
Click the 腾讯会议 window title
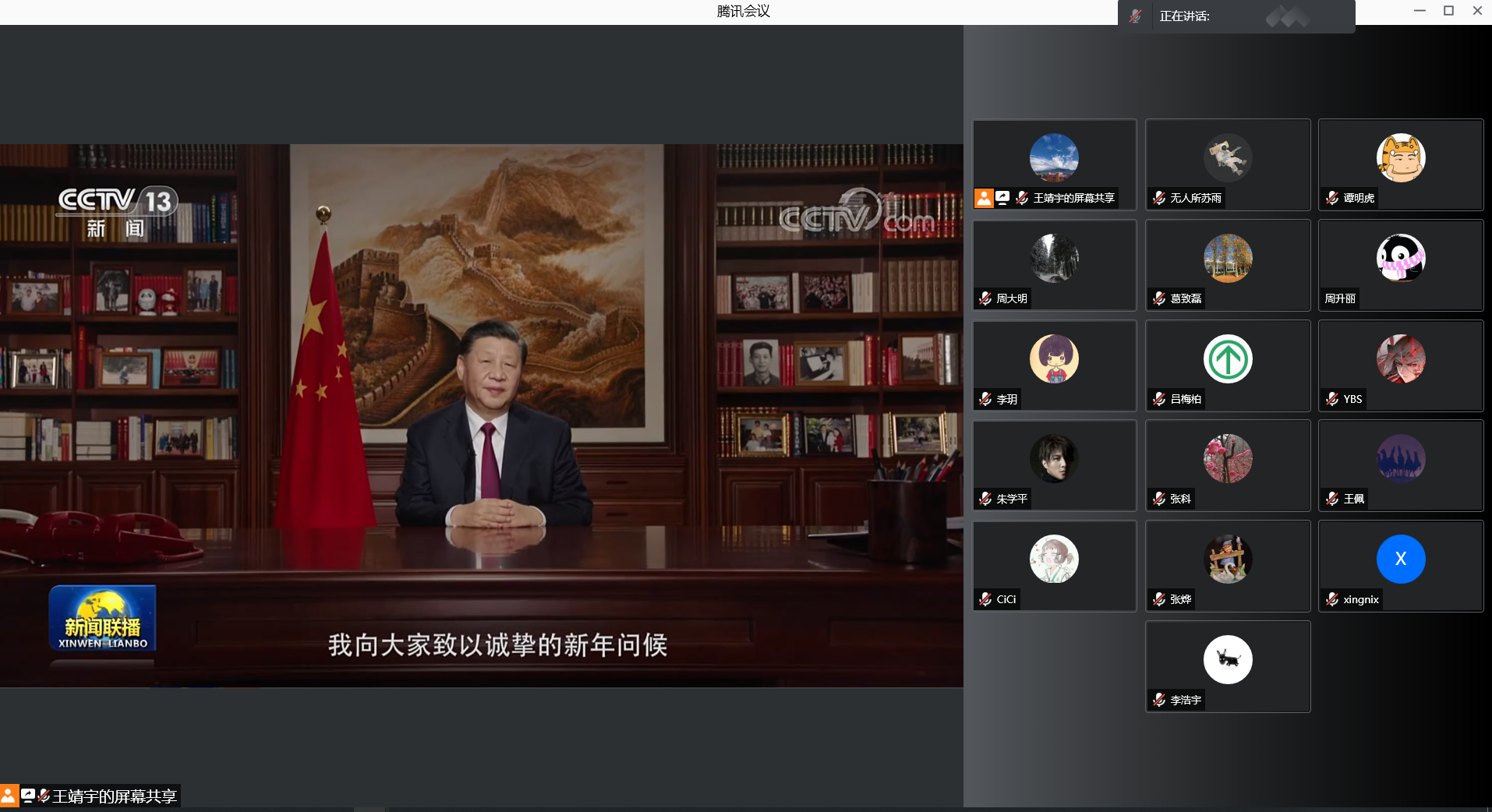click(743, 11)
